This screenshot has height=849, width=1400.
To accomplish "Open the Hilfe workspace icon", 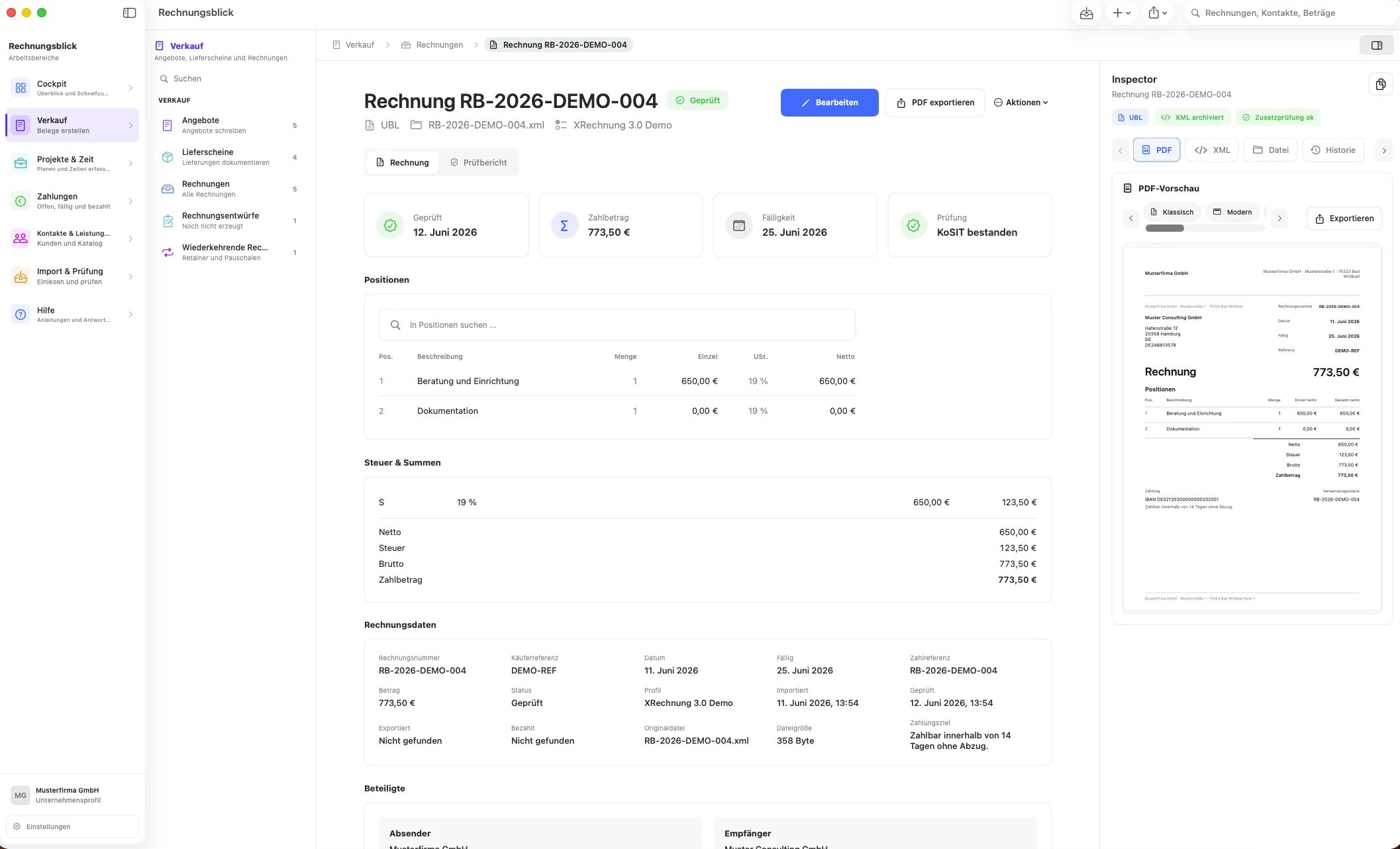I will coord(21,315).
